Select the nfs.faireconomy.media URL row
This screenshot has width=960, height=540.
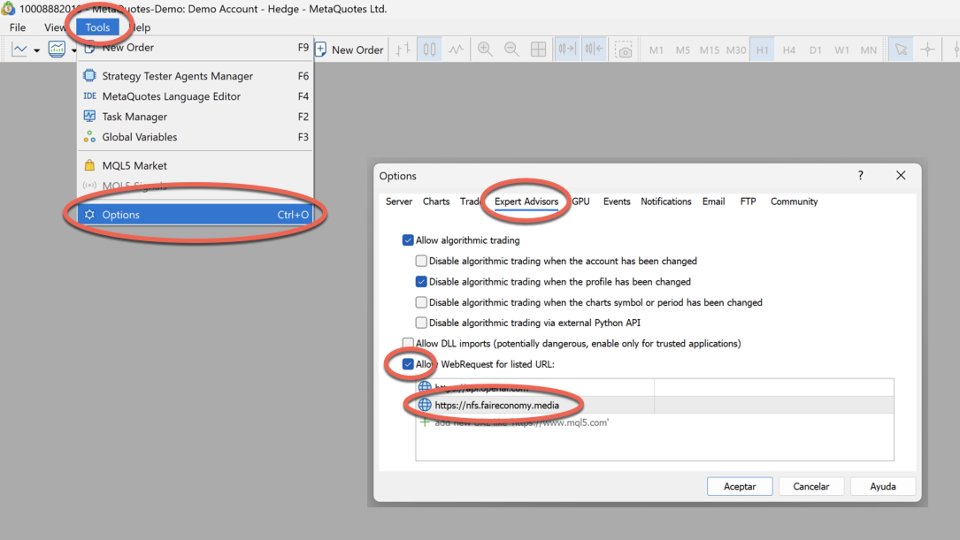click(654, 405)
